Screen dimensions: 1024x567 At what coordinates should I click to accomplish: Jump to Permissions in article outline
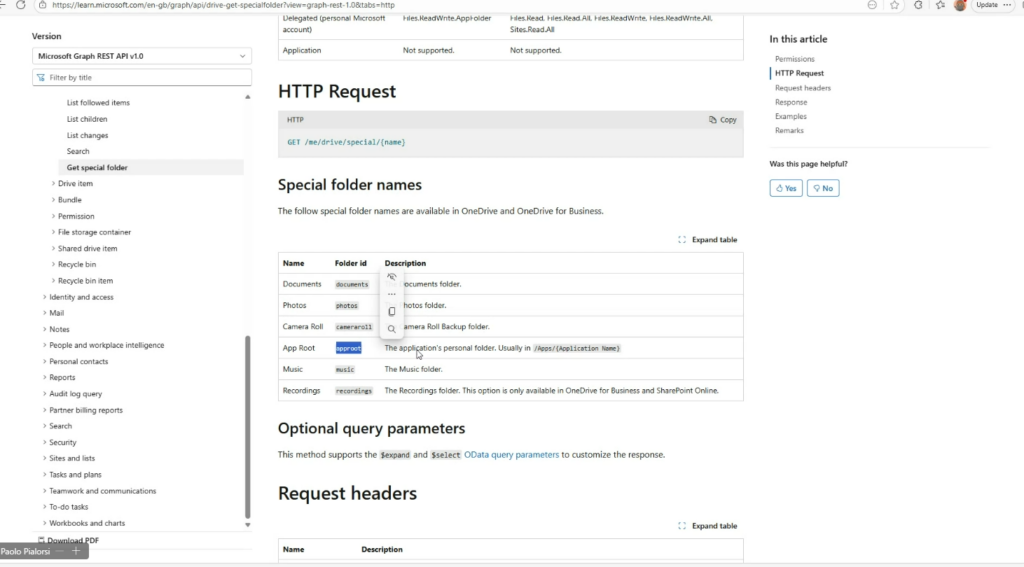coord(795,59)
